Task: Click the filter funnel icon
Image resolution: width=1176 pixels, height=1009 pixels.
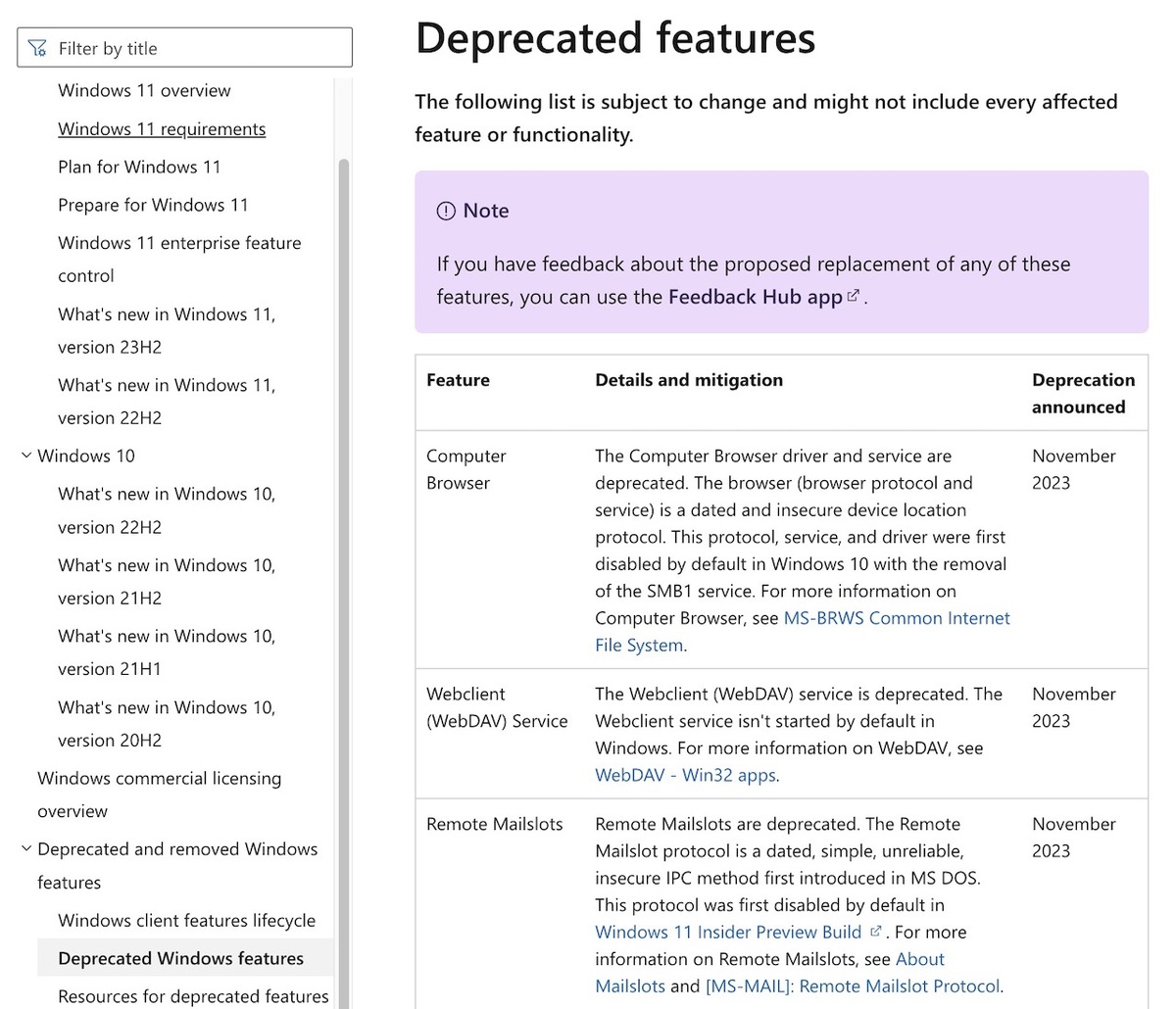Action: click(x=37, y=48)
